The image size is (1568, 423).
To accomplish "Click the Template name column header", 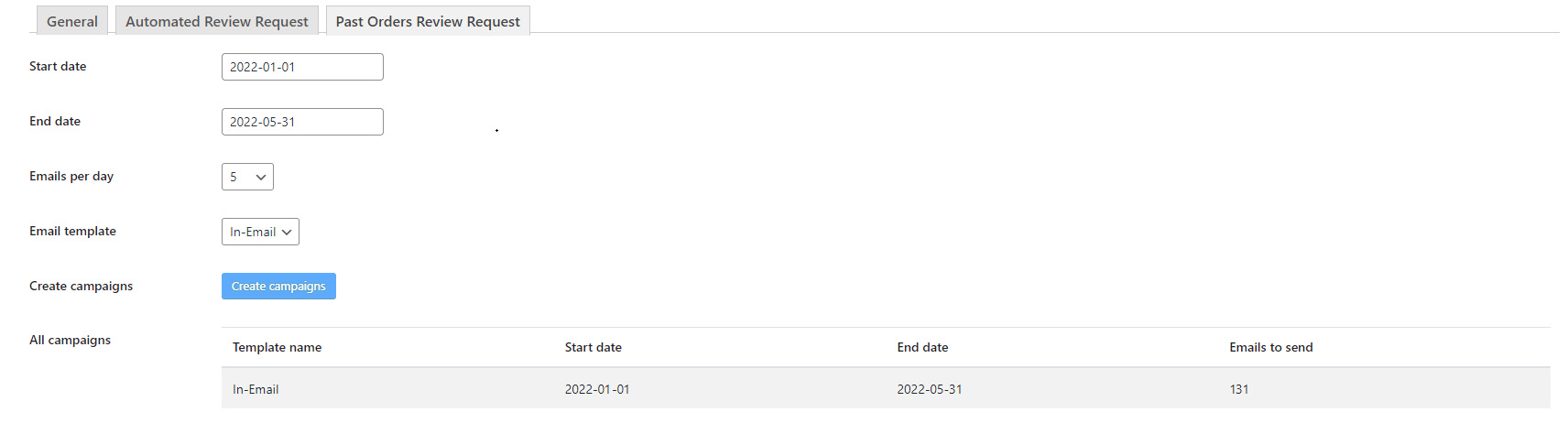I will tap(277, 347).
